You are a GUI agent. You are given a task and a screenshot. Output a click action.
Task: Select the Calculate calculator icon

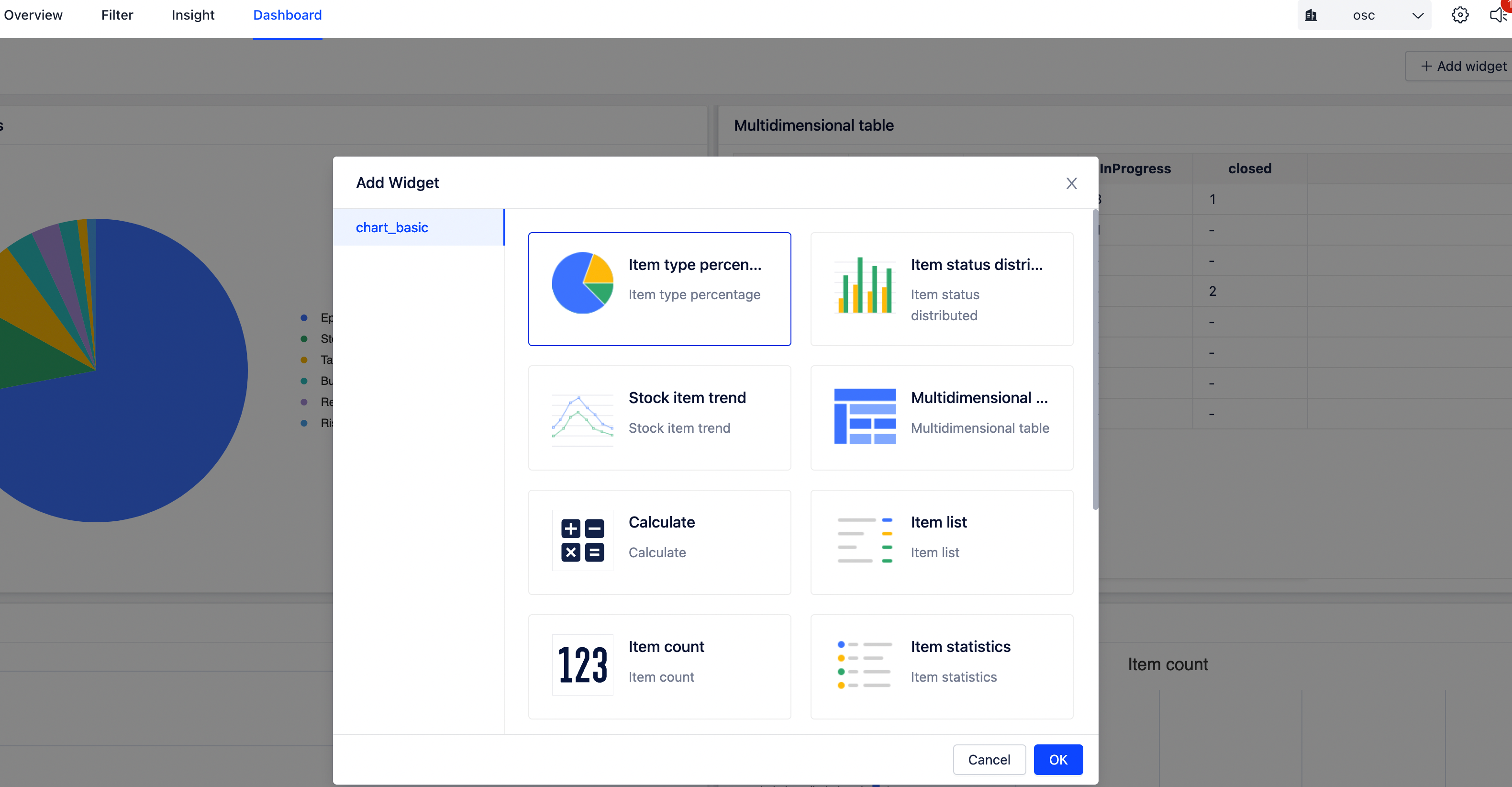[x=582, y=540]
